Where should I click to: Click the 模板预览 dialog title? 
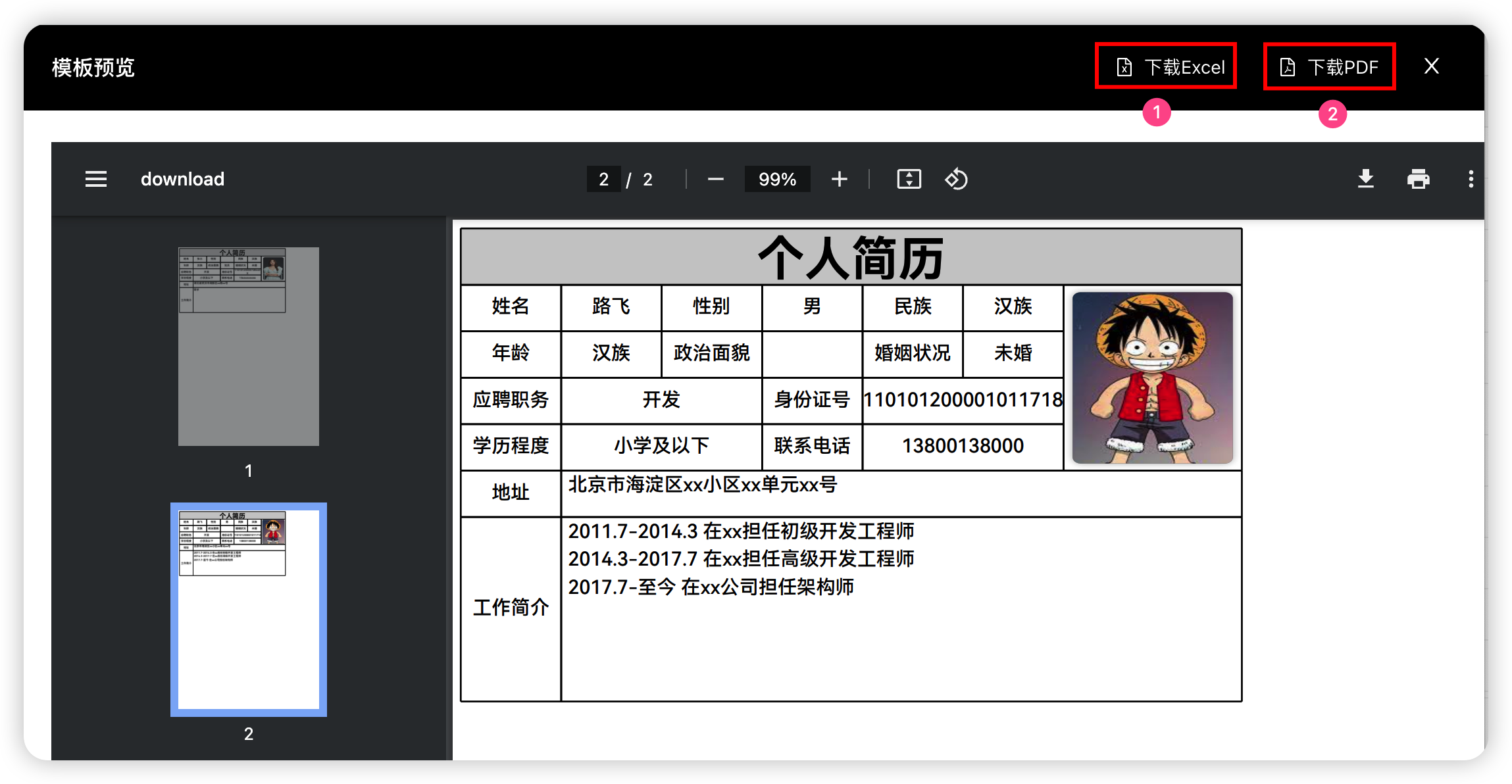(93, 67)
